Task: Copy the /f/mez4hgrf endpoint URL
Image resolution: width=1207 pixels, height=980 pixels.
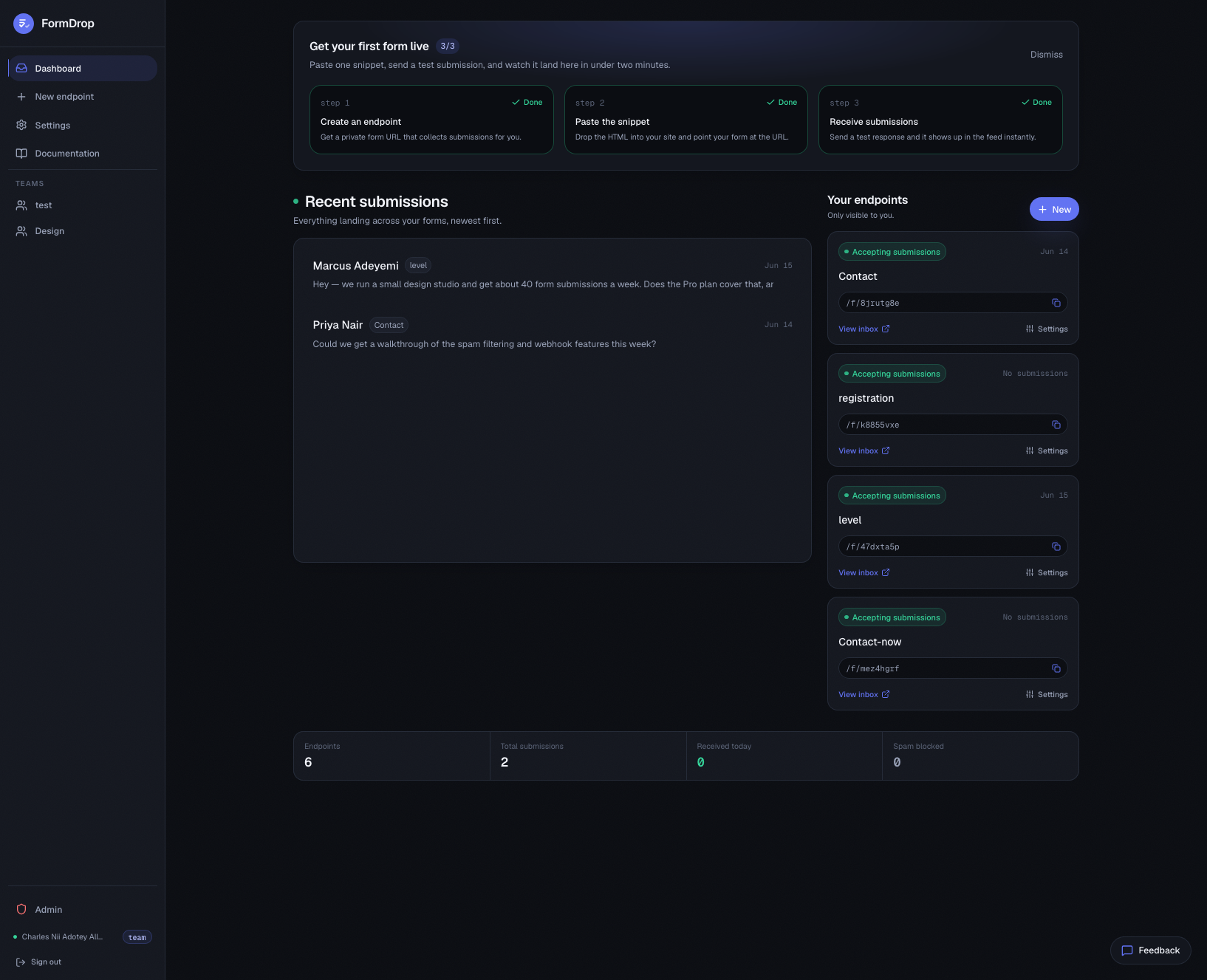Action: tap(1056, 669)
